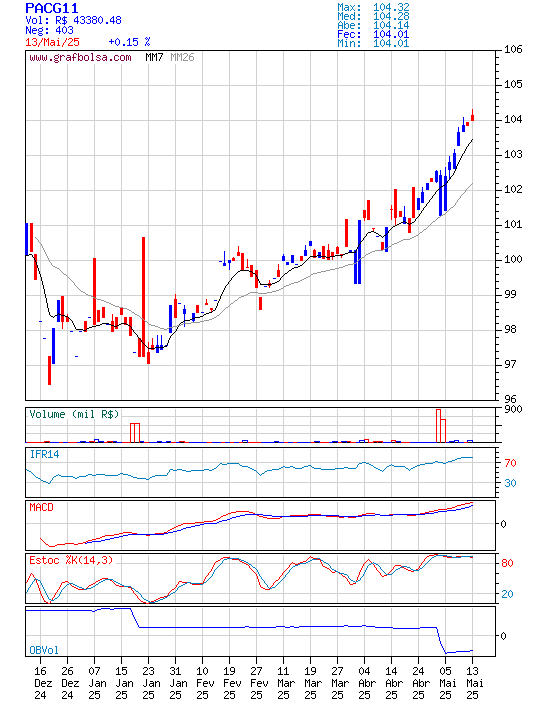Click the 13 Mai 25 axis date
545x720 pixels.
(x=472, y=683)
